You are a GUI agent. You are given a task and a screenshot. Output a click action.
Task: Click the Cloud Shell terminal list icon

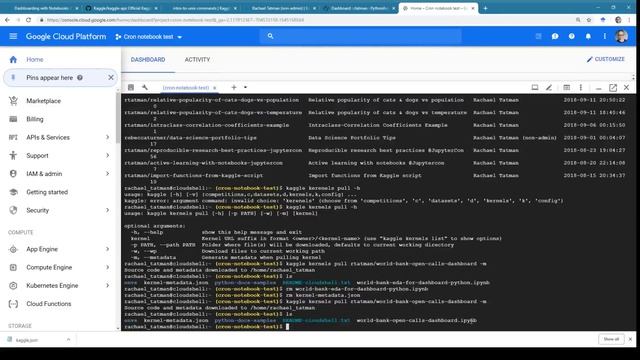click(x=131, y=87)
